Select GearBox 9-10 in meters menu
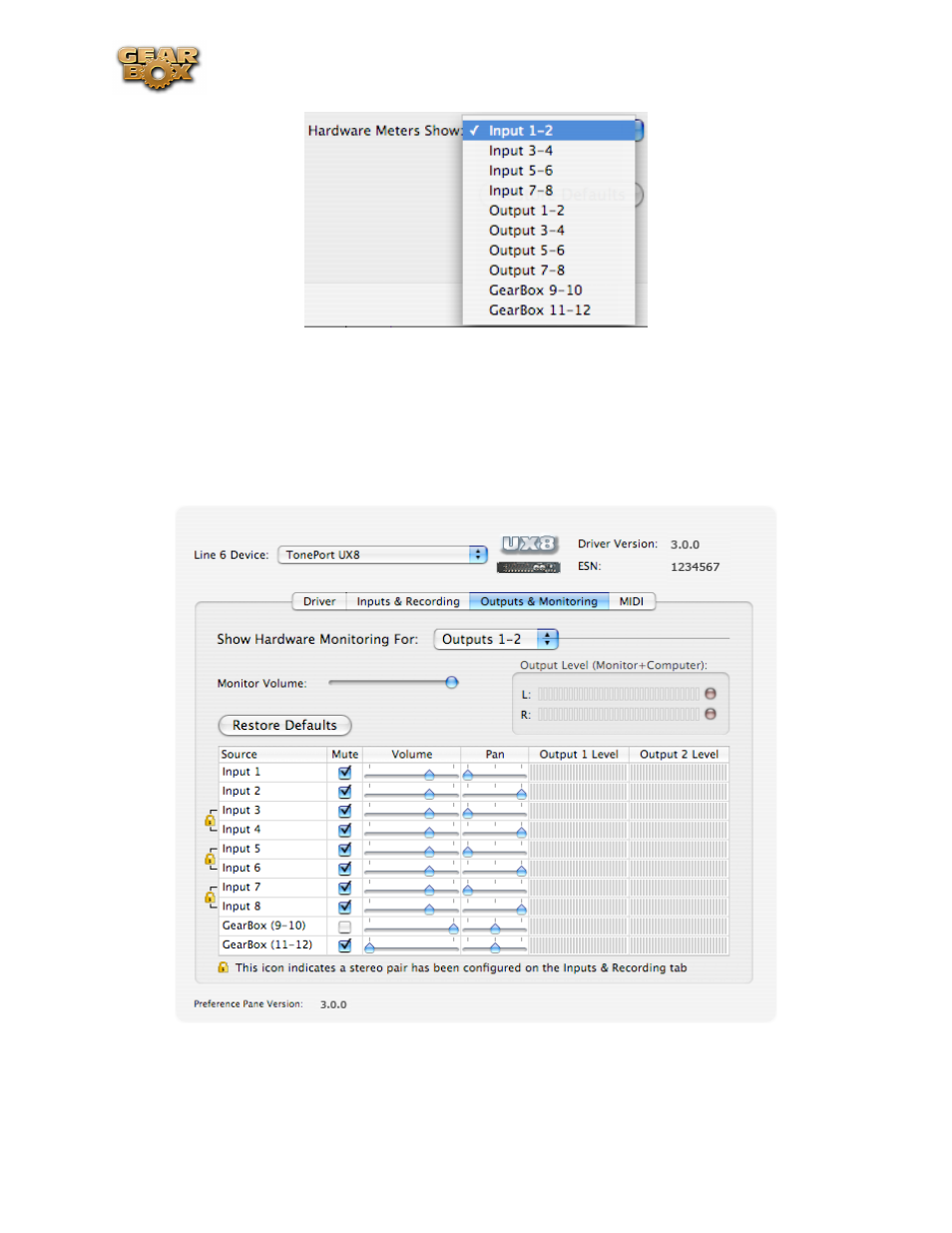Screen dimensions: 952x1233 (549, 291)
